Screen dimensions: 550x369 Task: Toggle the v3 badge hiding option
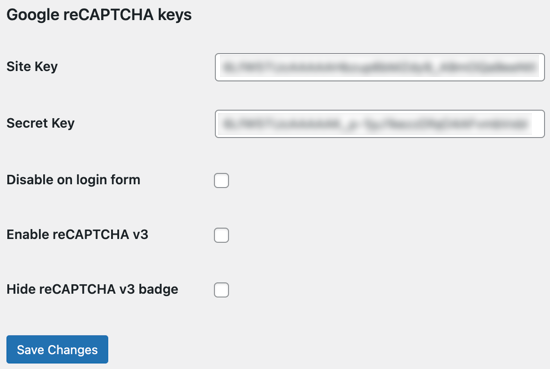(221, 290)
